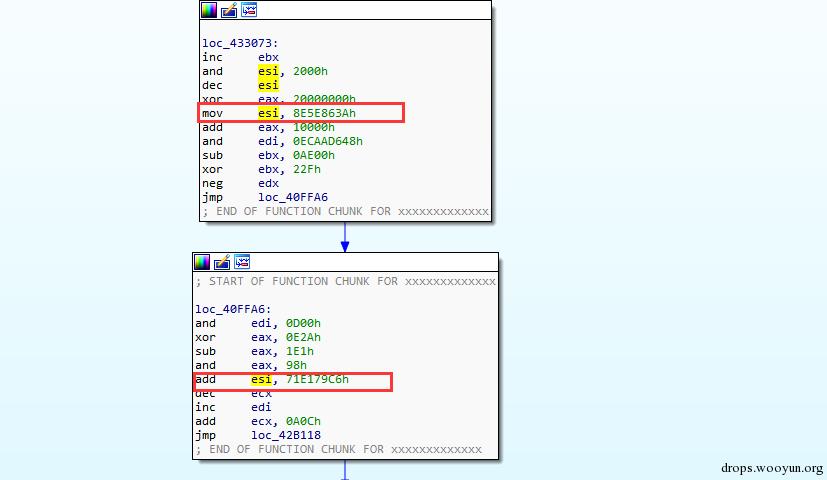Screen dimensions: 827x480
Task: Click highlighted esi in mov esi, 8E5E863Ah
Action: click(x=268, y=113)
